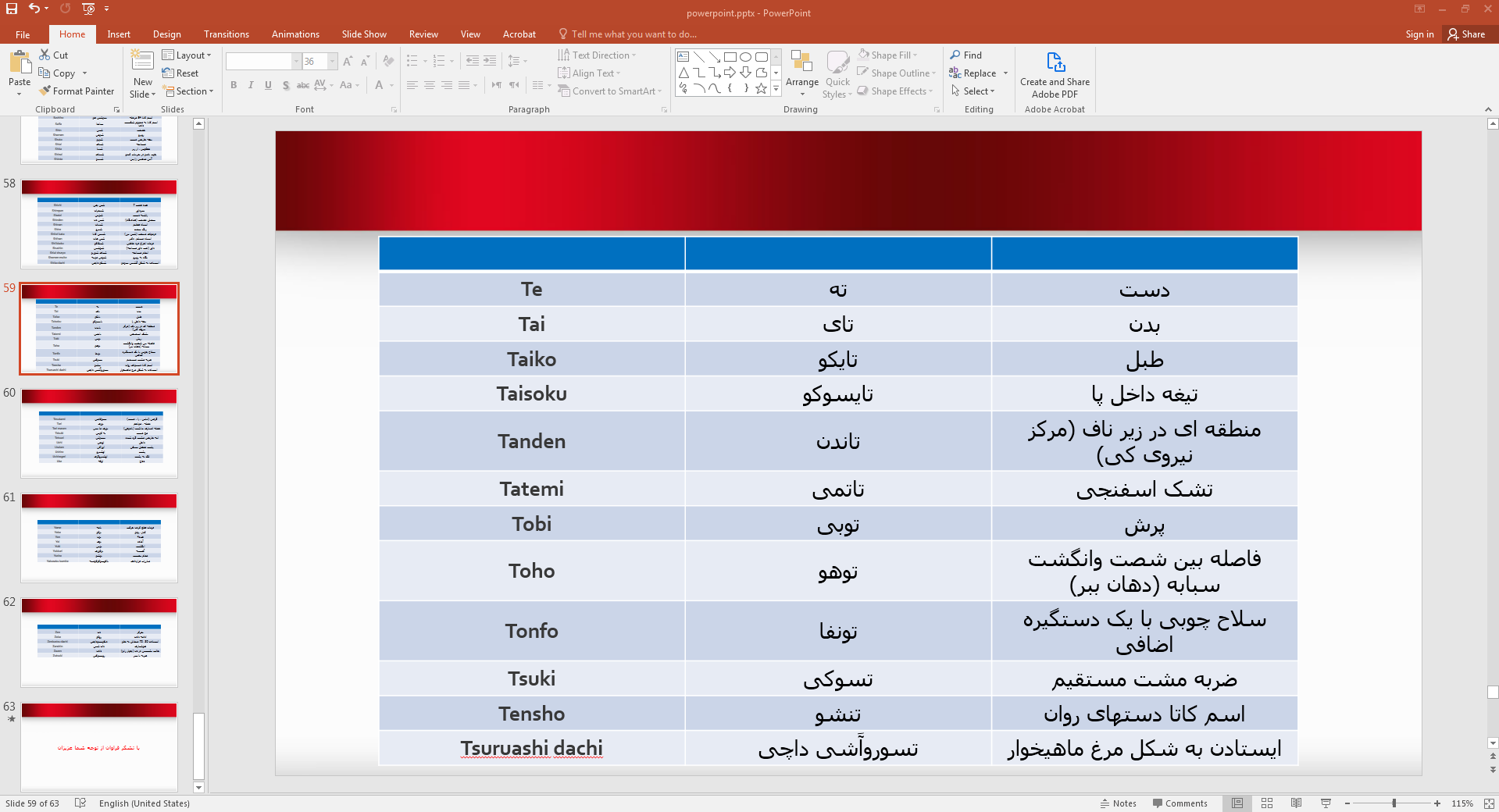The image size is (1499, 812).
Task: Switch to Slide Sorter view
Action: click(1267, 803)
